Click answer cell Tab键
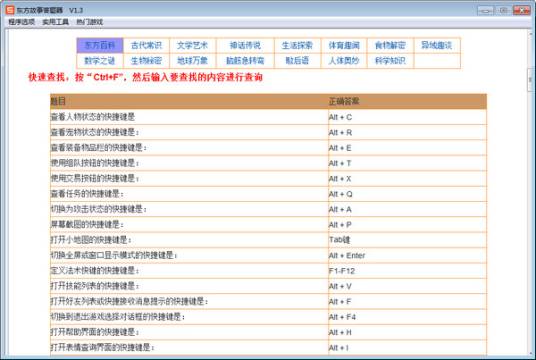 pos(407,240)
